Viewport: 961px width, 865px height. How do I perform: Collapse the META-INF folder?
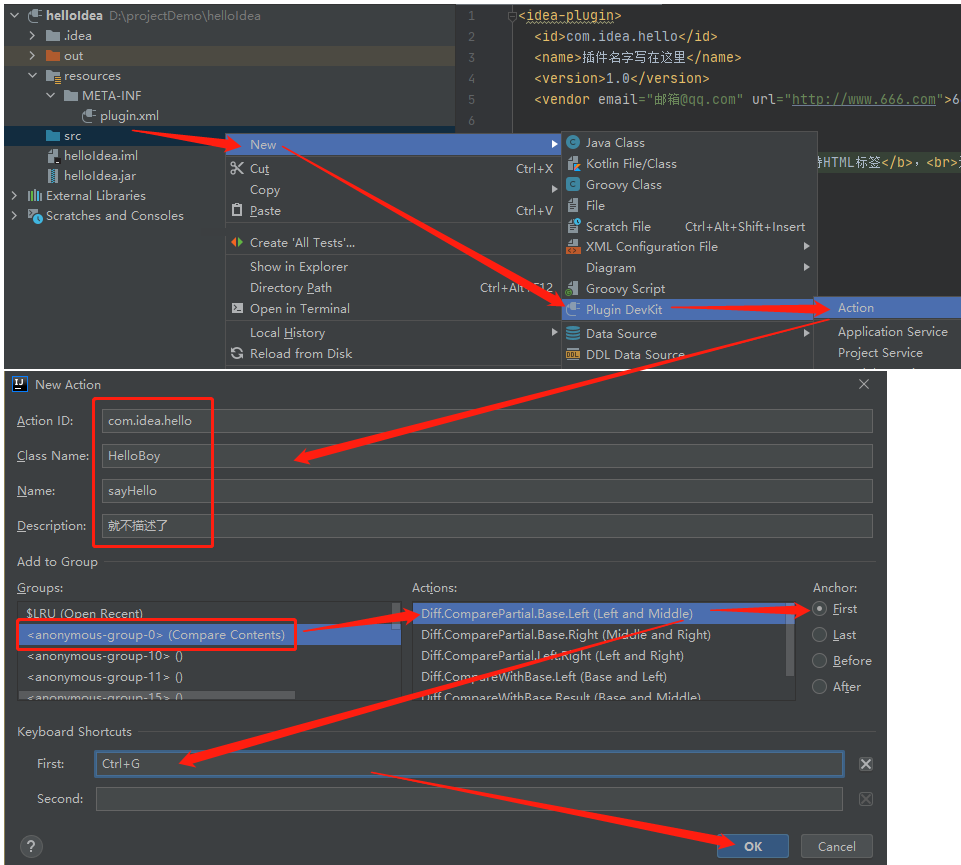(51, 96)
